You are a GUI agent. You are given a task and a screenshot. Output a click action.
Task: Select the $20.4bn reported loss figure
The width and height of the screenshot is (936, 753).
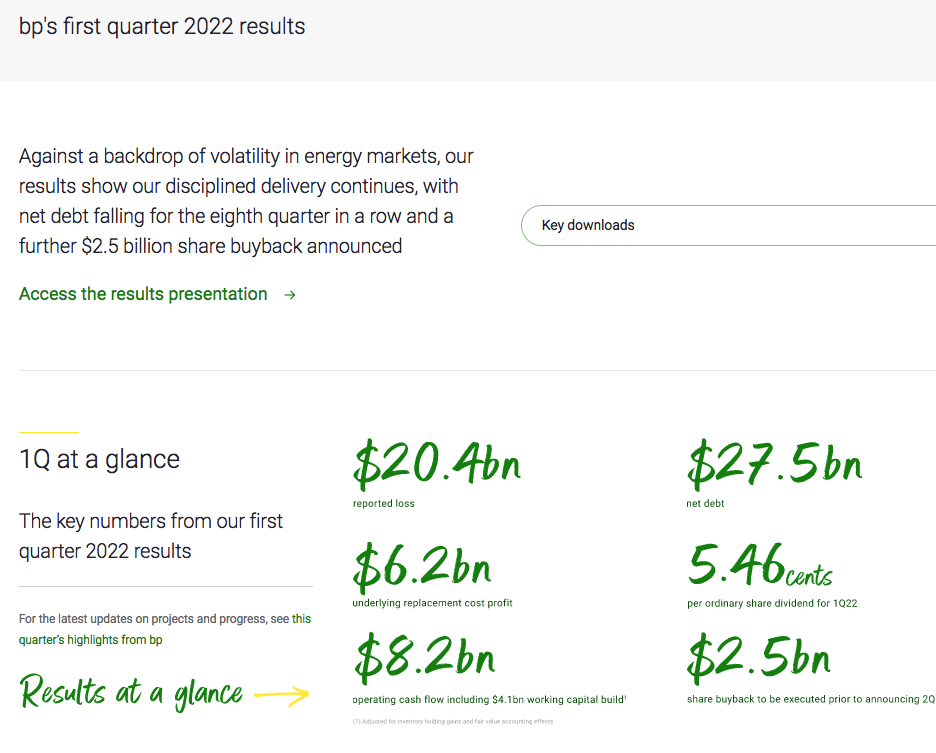tap(437, 463)
